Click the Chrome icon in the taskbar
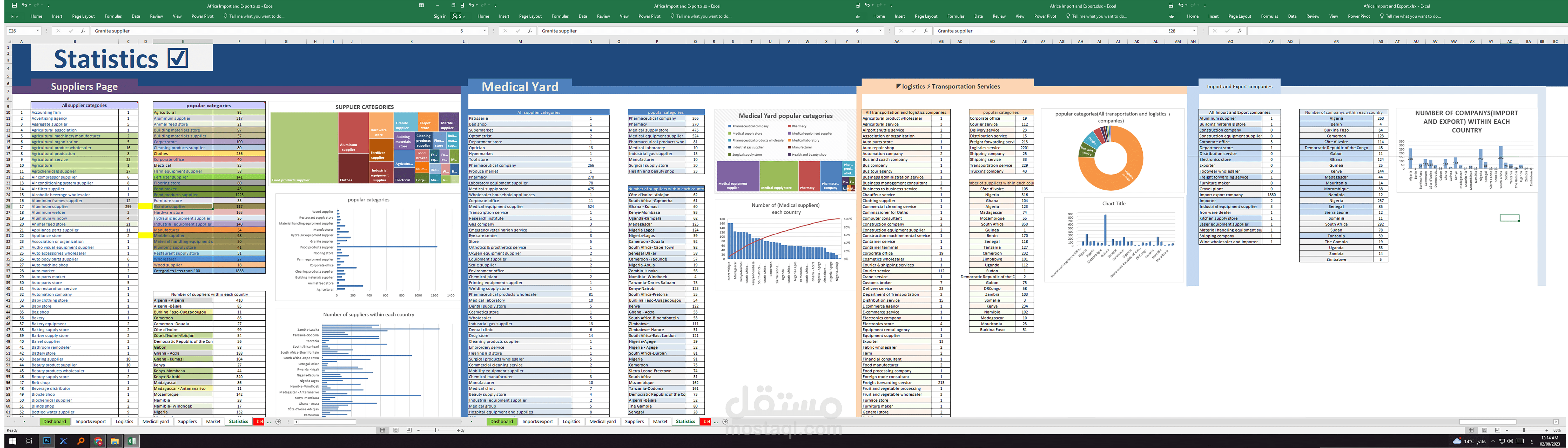The height and width of the screenshot is (448, 1568). pyautogui.click(x=98, y=441)
